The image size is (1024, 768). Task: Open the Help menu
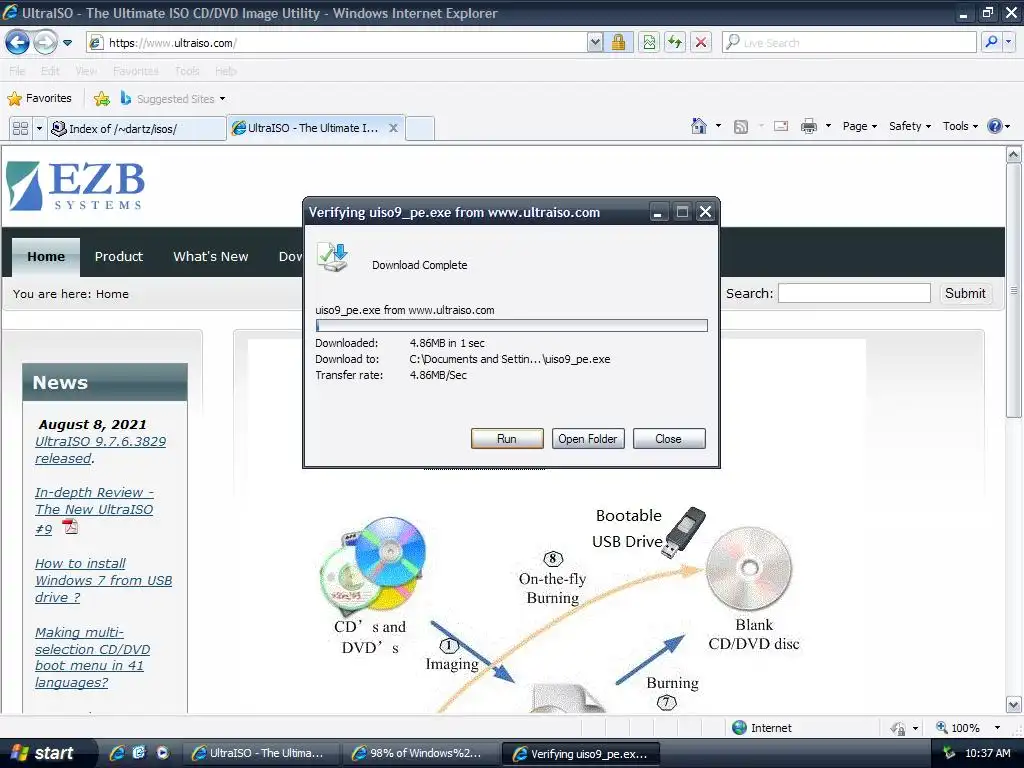225,71
